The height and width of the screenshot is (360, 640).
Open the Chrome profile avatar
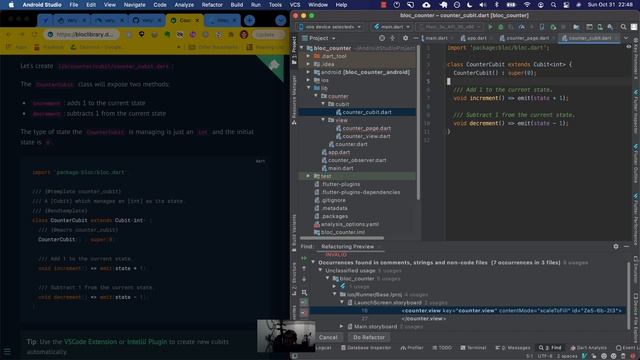(x=244, y=35)
